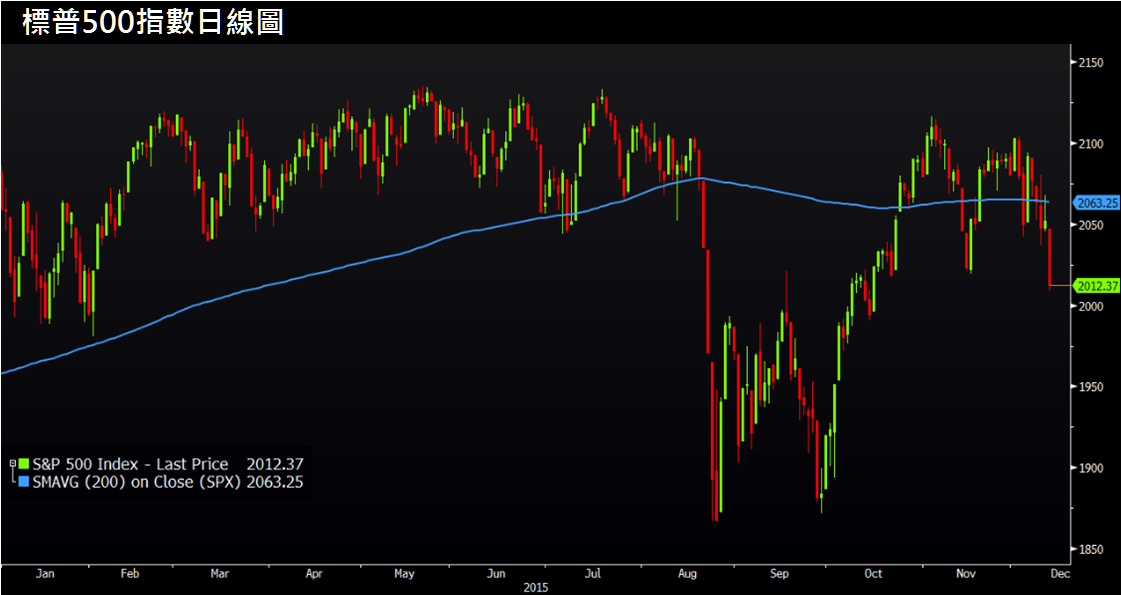Click the green 2012.37 price tag

coord(1096,286)
